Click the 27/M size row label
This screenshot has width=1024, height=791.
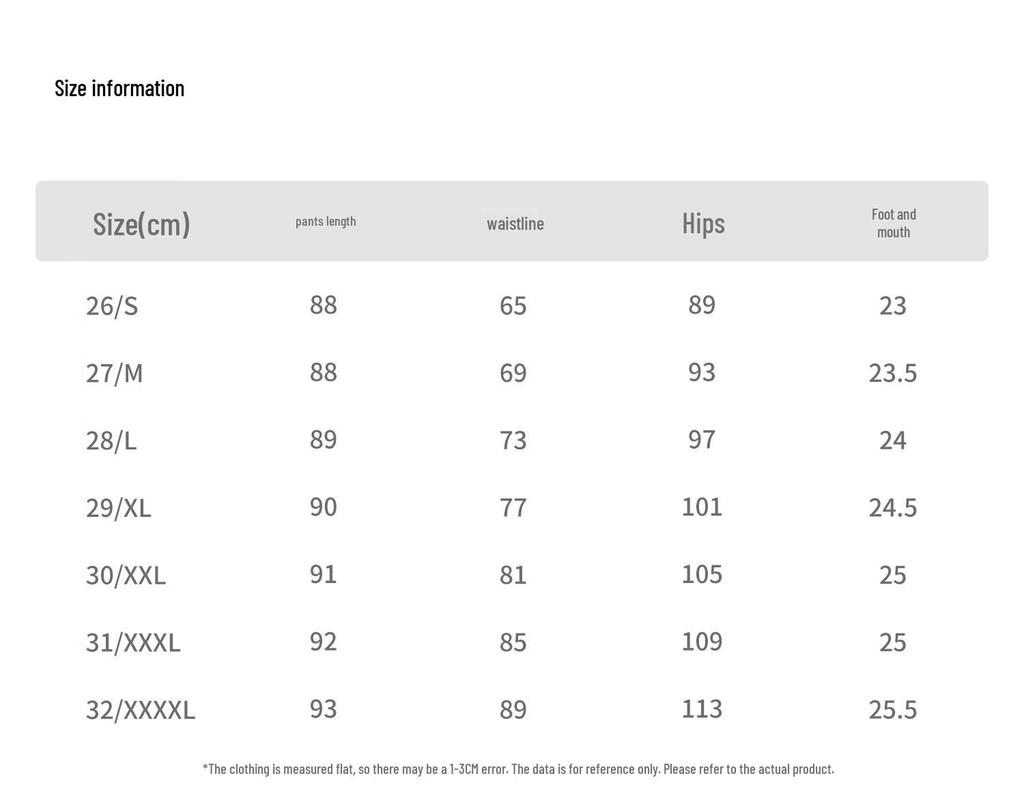coord(114,373)
